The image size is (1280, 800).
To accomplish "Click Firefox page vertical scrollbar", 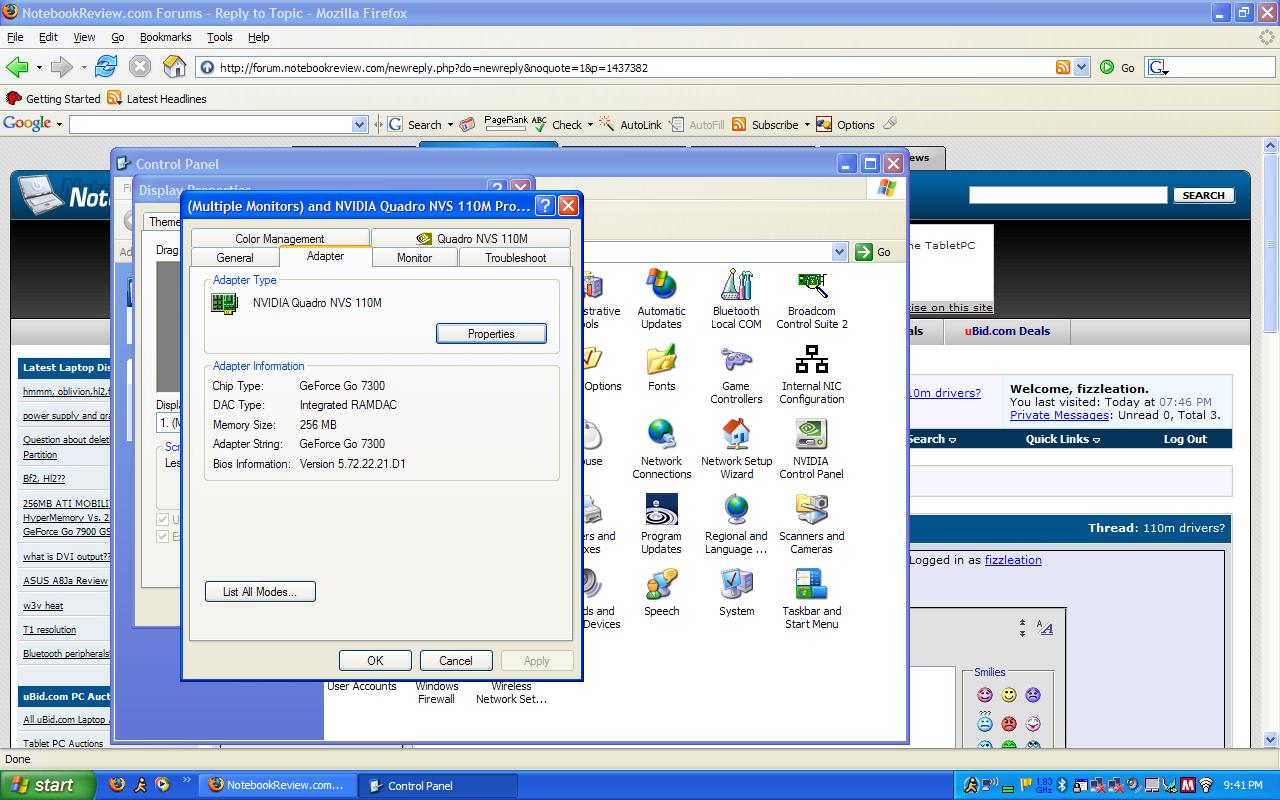I will (x=1271, y=440).
